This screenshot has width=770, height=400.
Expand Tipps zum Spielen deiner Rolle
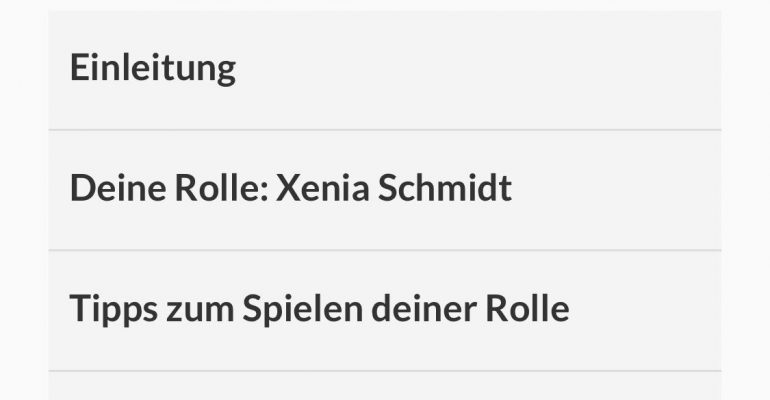click(x=385, y=310)
